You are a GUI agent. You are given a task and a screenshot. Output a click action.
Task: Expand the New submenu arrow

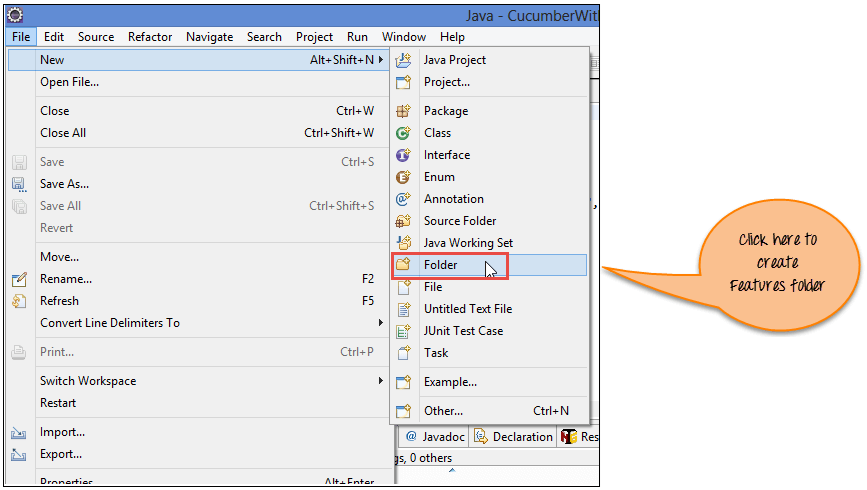pos(380,60)
